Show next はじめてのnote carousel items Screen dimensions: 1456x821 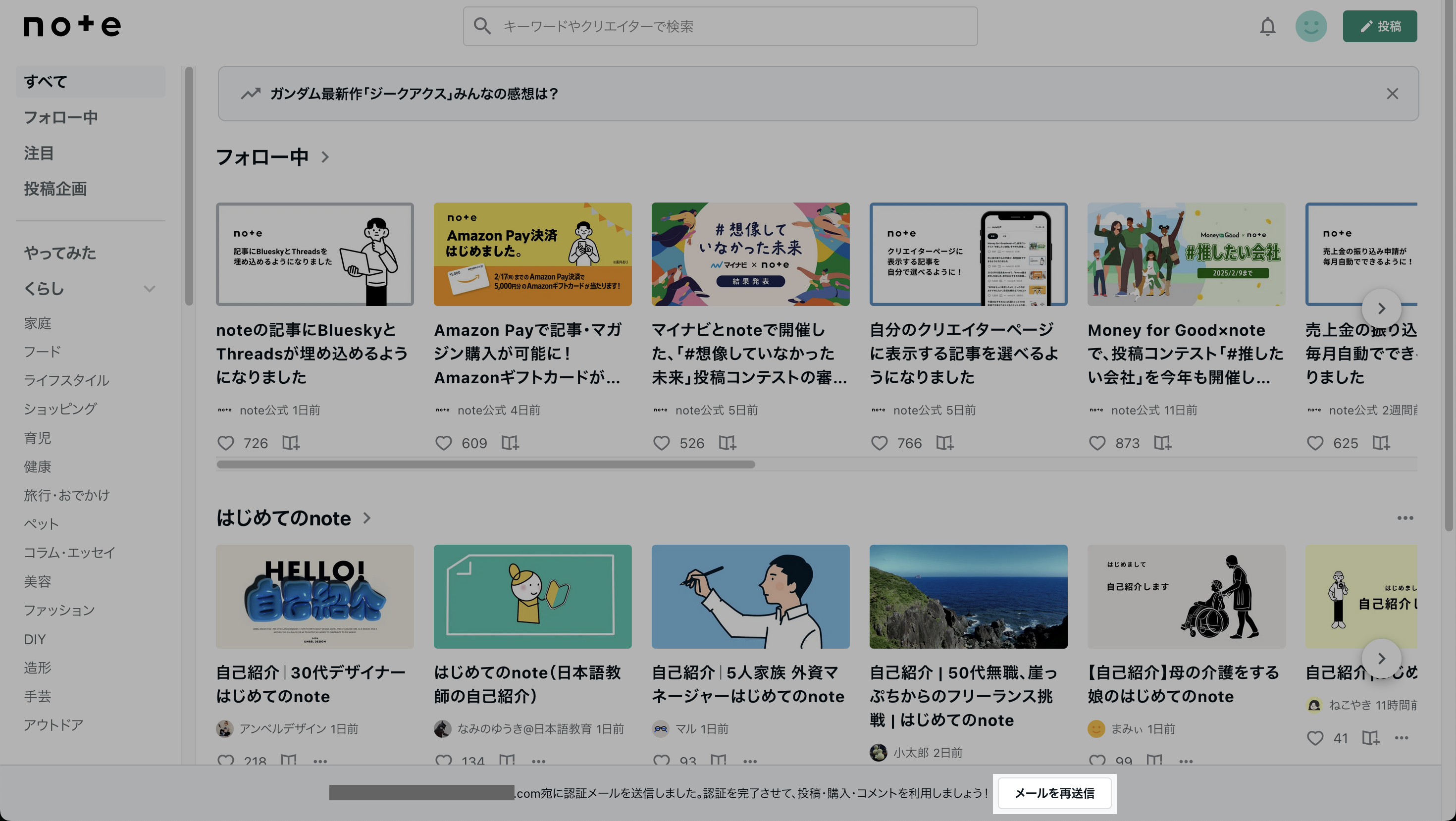click(x=1381, y=658)
